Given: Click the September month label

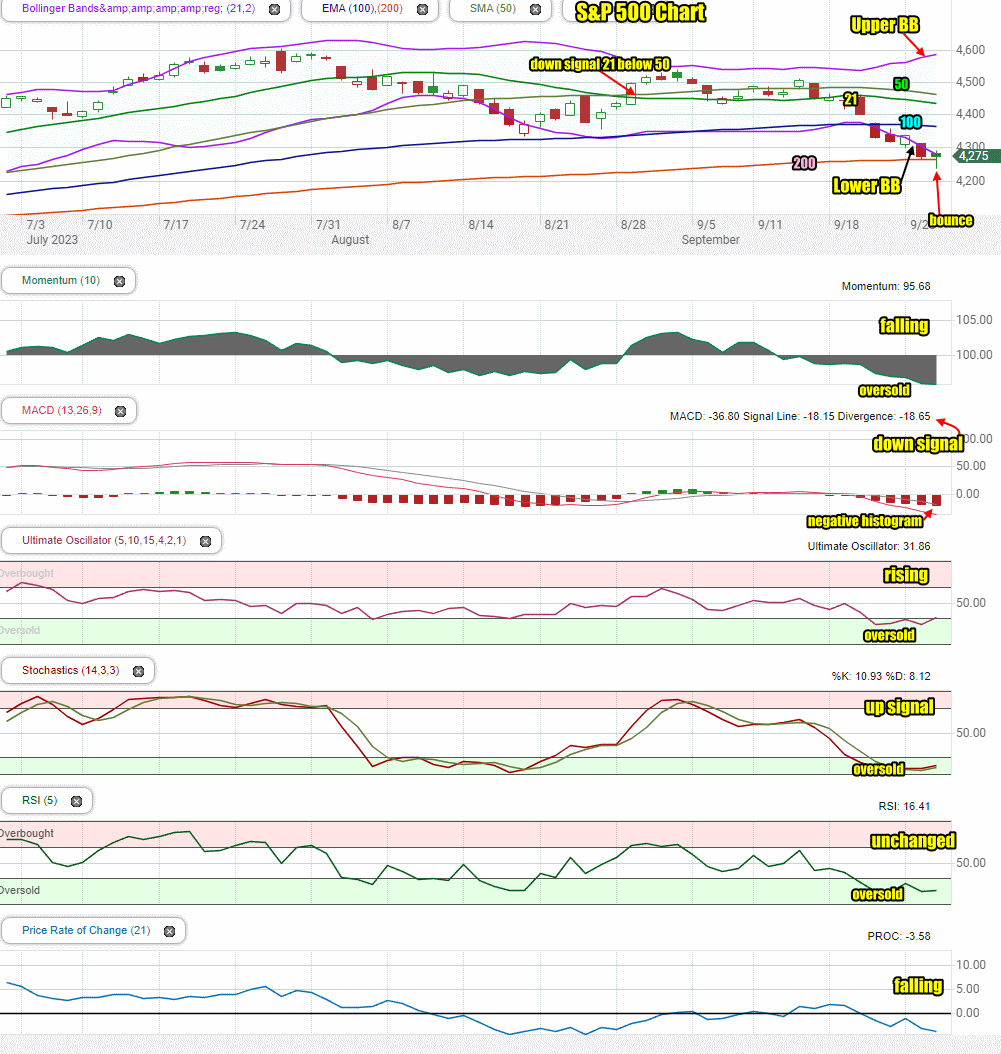Looking at the screenshot, I should 711,240.
